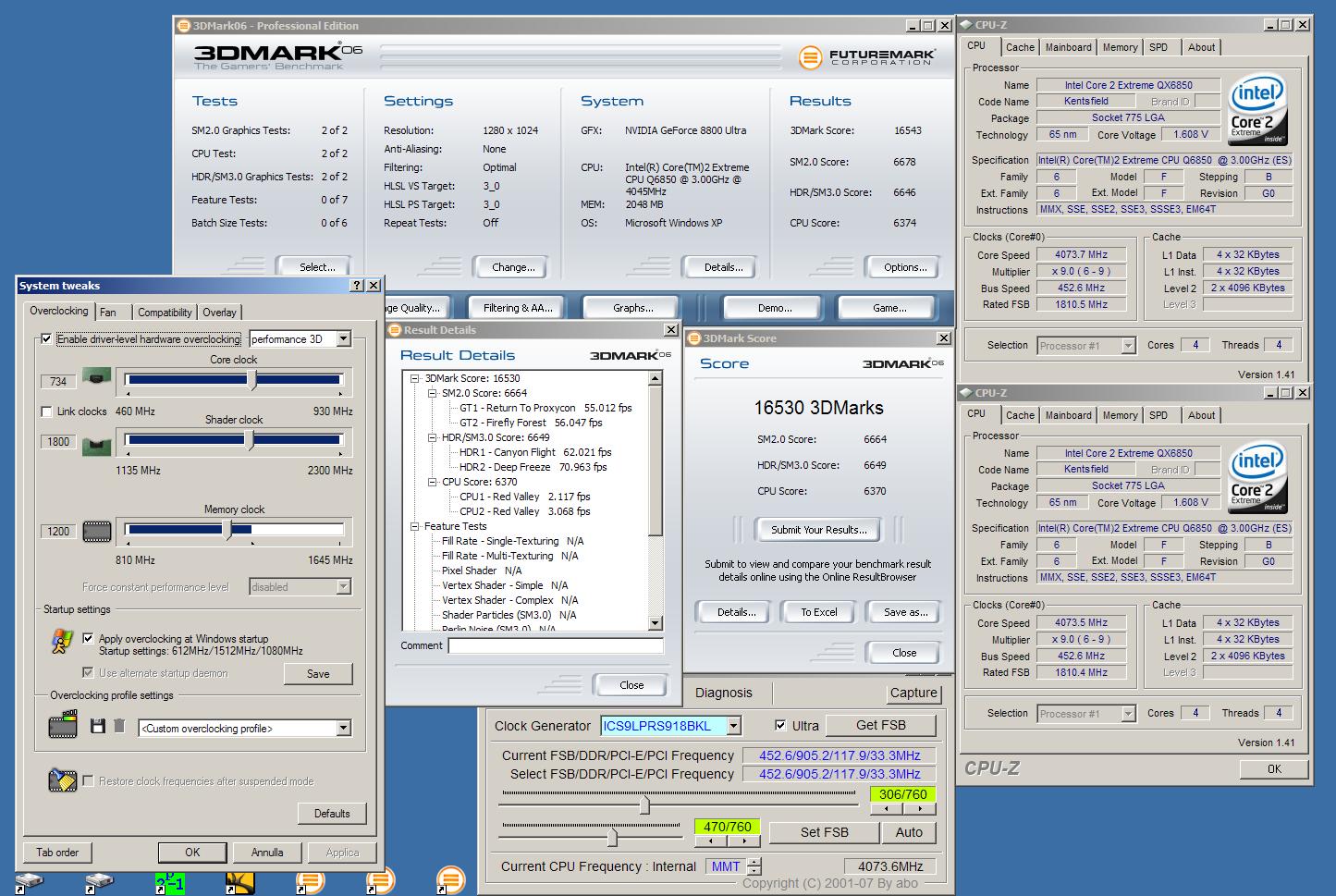Click the Capture button
1336x896 pixels.
[x=913, y=693]
